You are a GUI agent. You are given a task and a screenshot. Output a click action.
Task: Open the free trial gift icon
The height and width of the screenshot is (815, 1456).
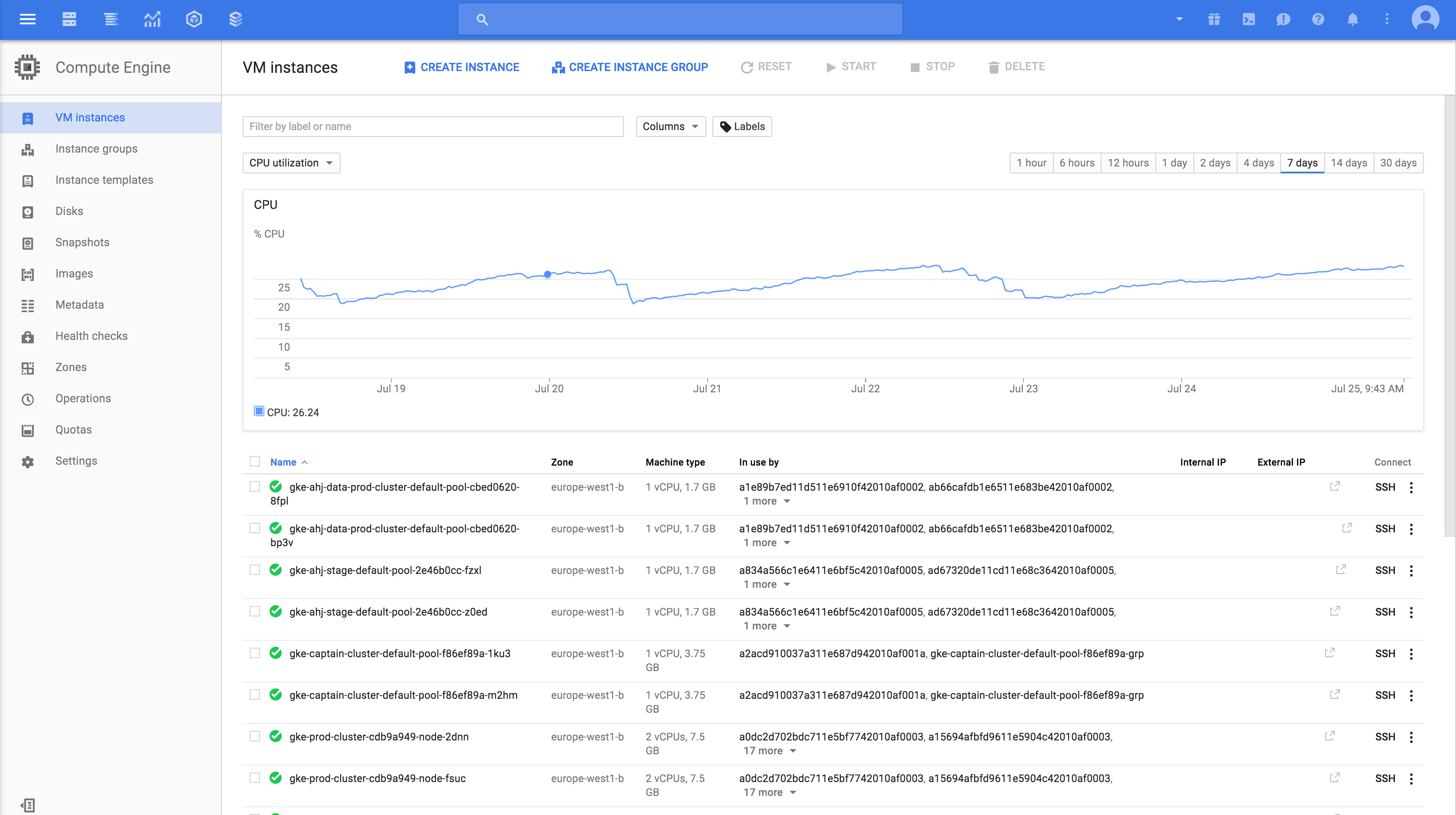[1213, 19]
